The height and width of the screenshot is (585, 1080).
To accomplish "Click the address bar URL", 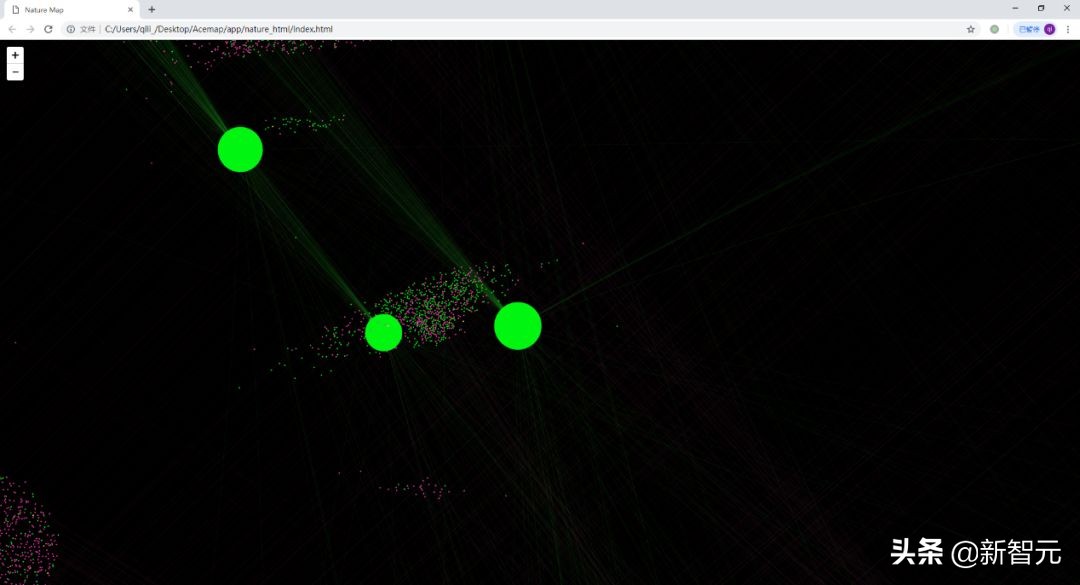I will pyautogui.click(x=218, y=29).
